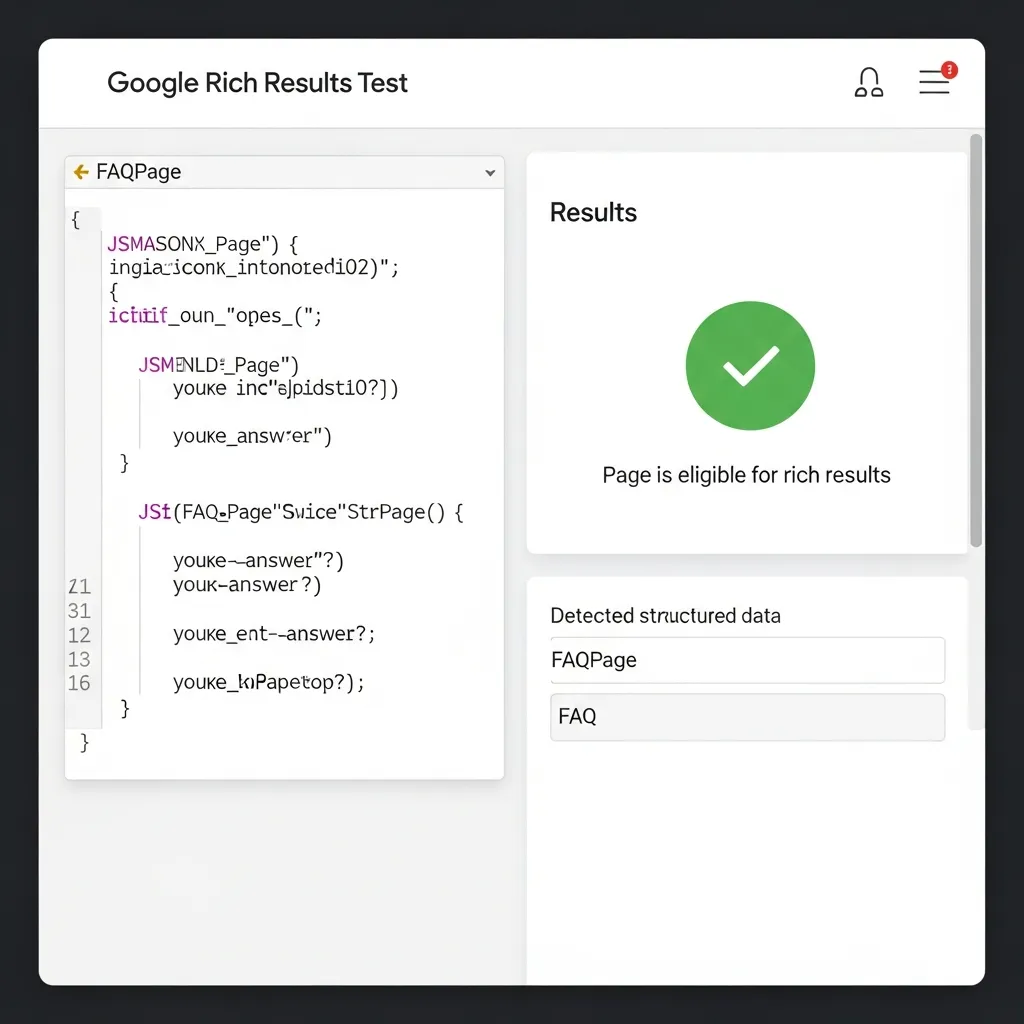Click the Google Rich Results Test title
The width and height of the screenshot is (1024, 1024).
[257, 83]
